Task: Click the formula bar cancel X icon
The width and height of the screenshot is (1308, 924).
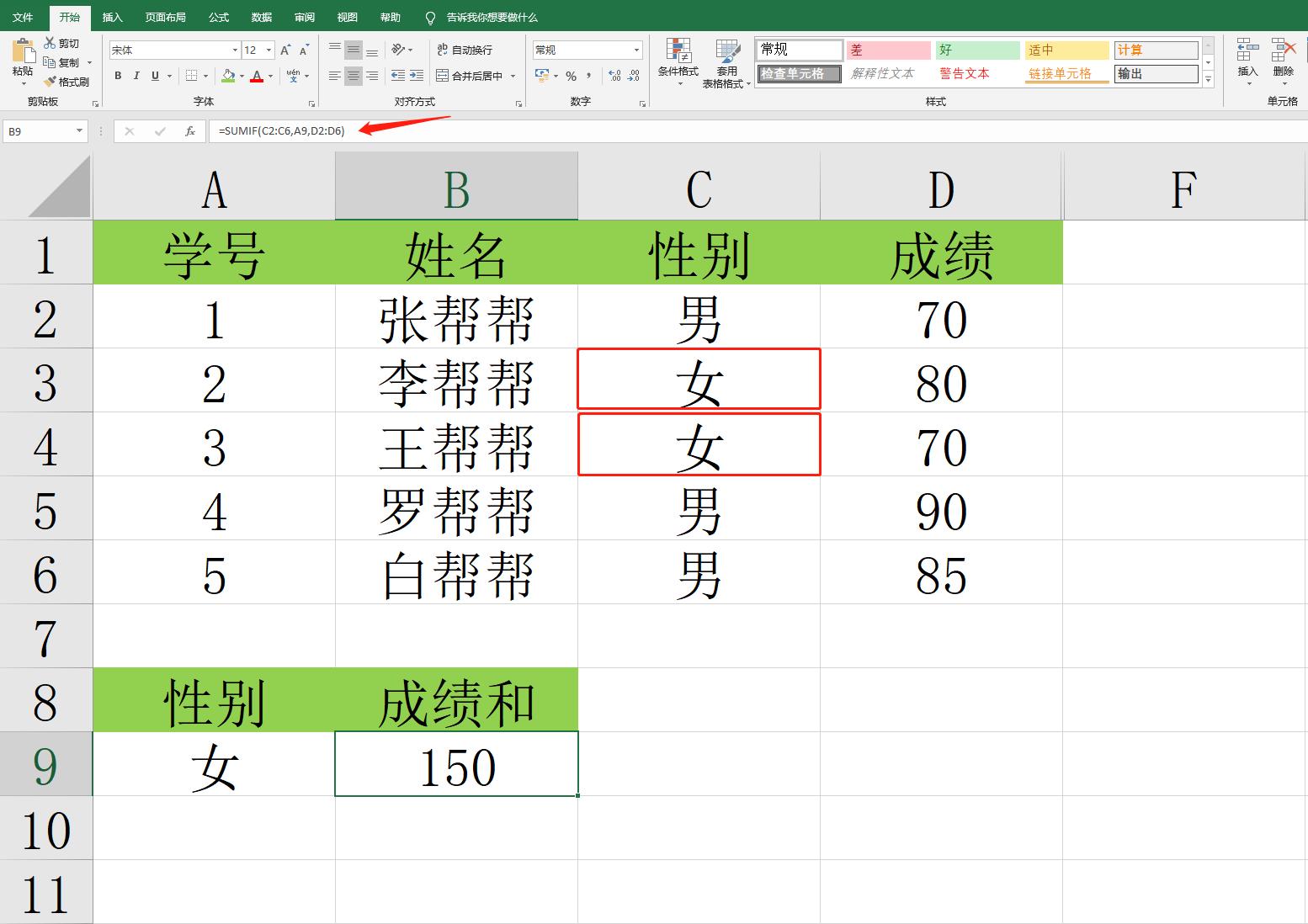Action: click(130, 131)
